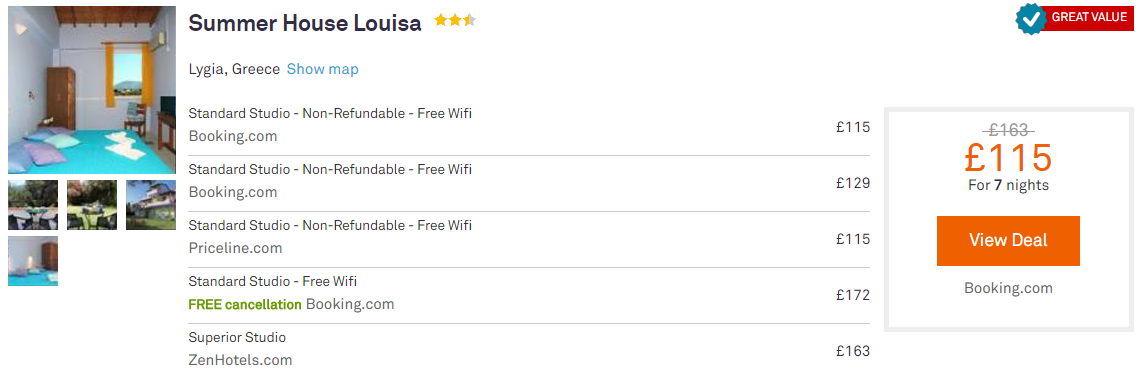This screenshot has height=377, width=1136.
Task: Click the star rating next to the hotel name
Action: click(x=455, y=20)
